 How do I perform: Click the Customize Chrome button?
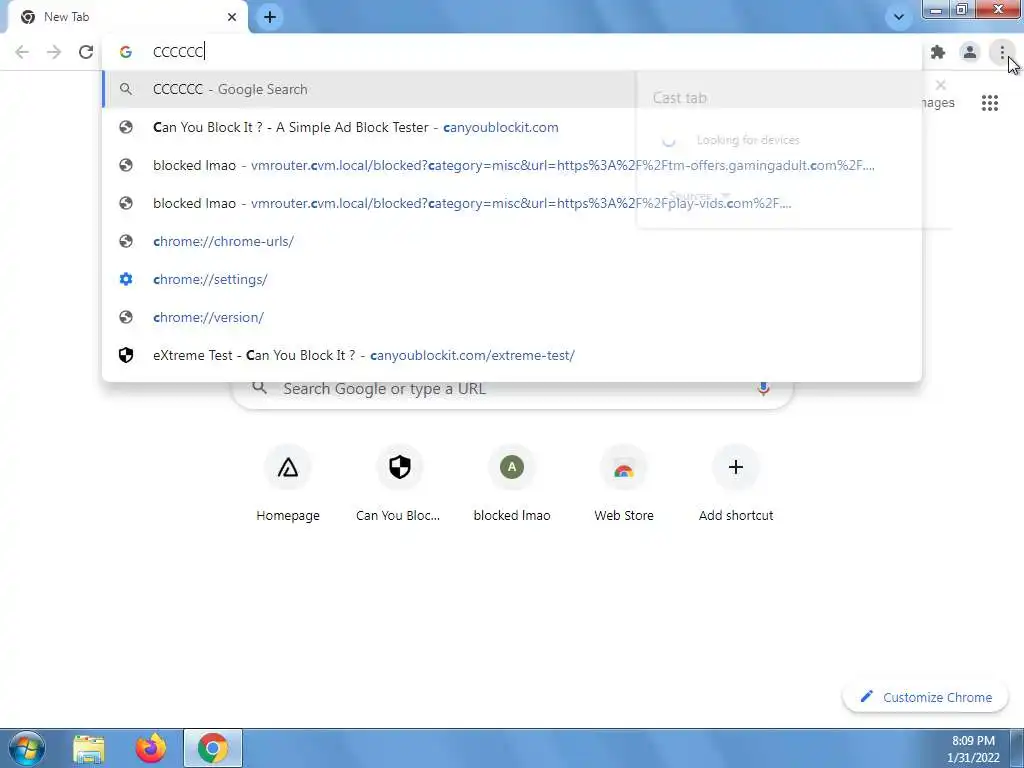pyautogui.click(x=927, y=697)
